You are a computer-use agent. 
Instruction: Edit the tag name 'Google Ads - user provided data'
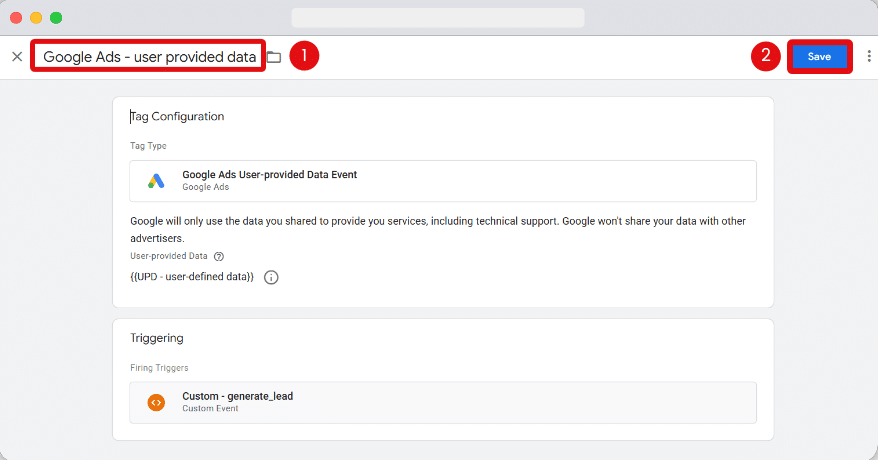tap(150, 57)
